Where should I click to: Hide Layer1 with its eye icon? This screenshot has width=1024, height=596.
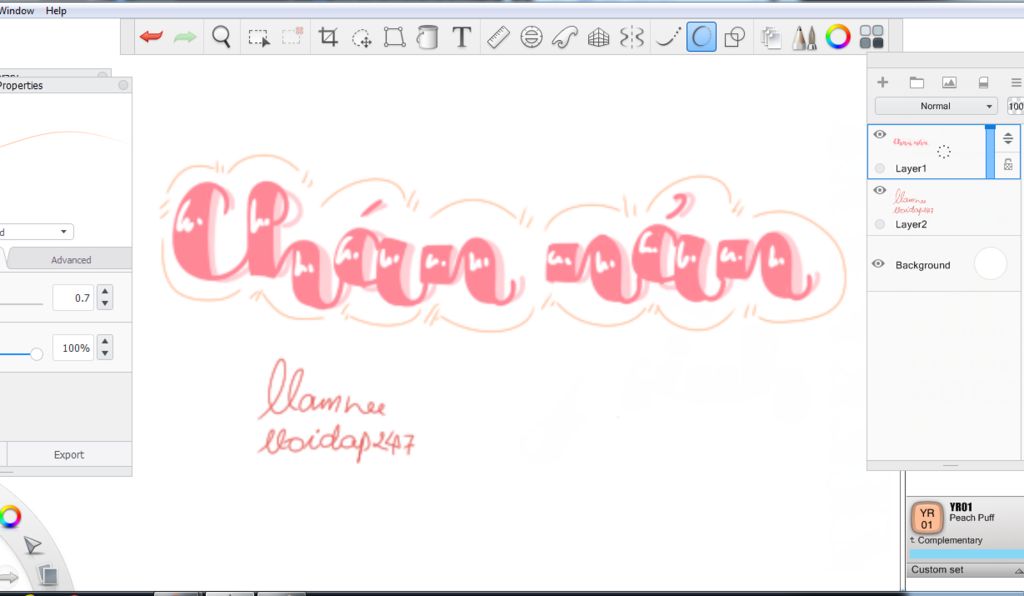[x=880, y=134]
